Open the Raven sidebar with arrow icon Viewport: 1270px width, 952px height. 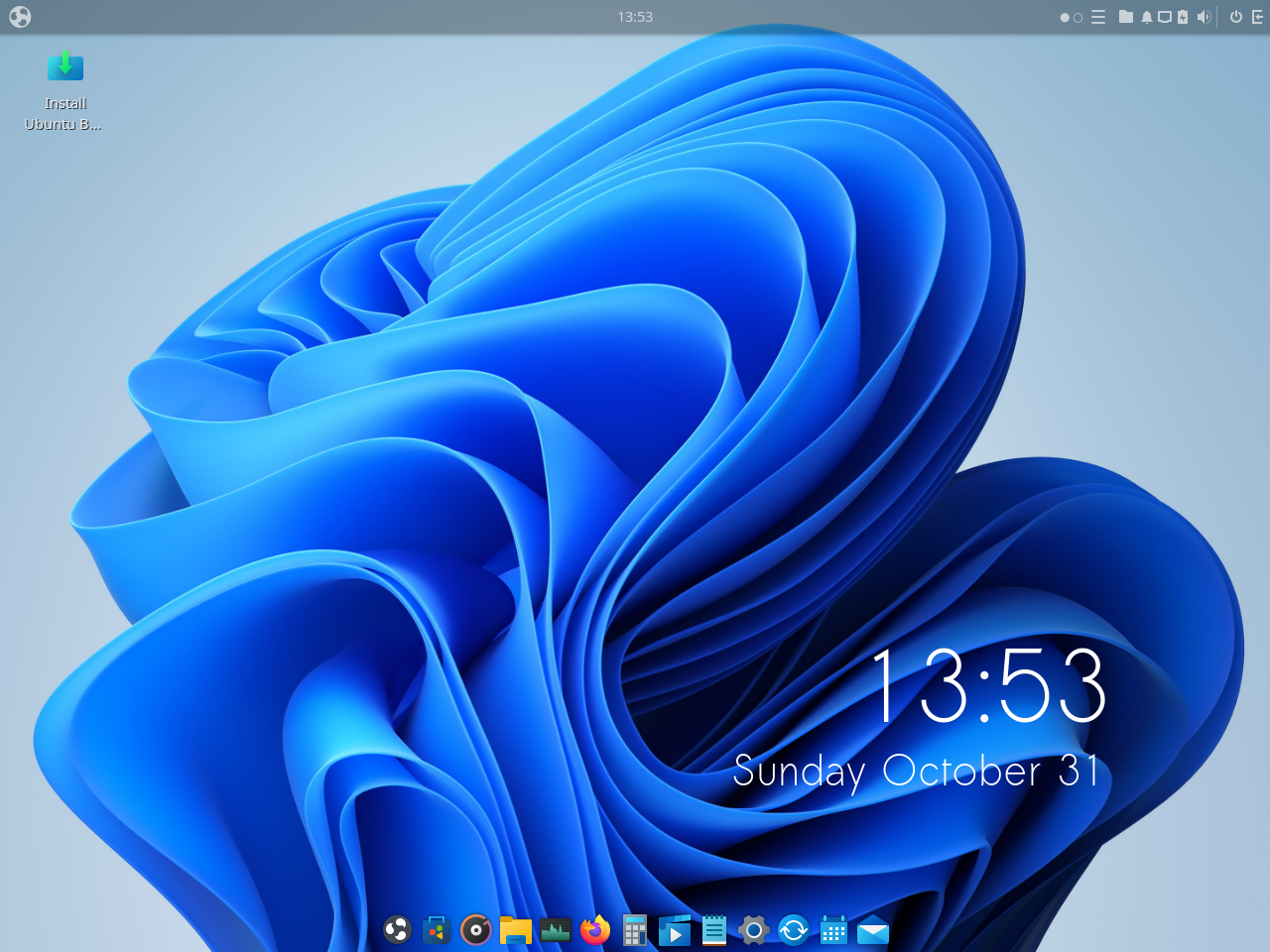click(1257, 17)
